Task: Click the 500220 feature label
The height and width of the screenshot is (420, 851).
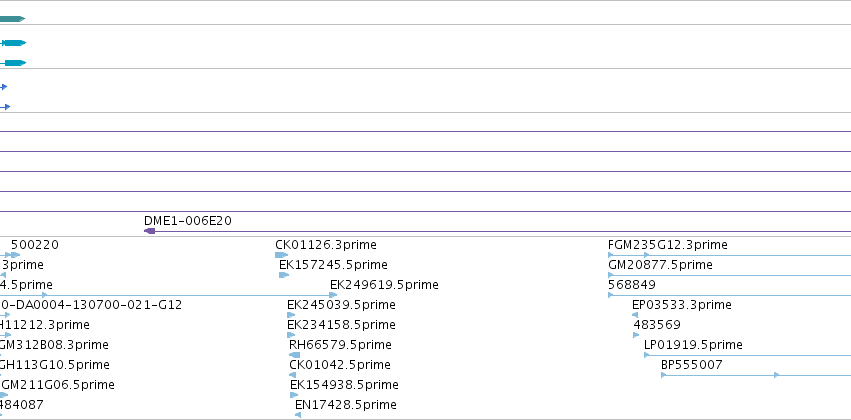Action: (x=35, y=245)
